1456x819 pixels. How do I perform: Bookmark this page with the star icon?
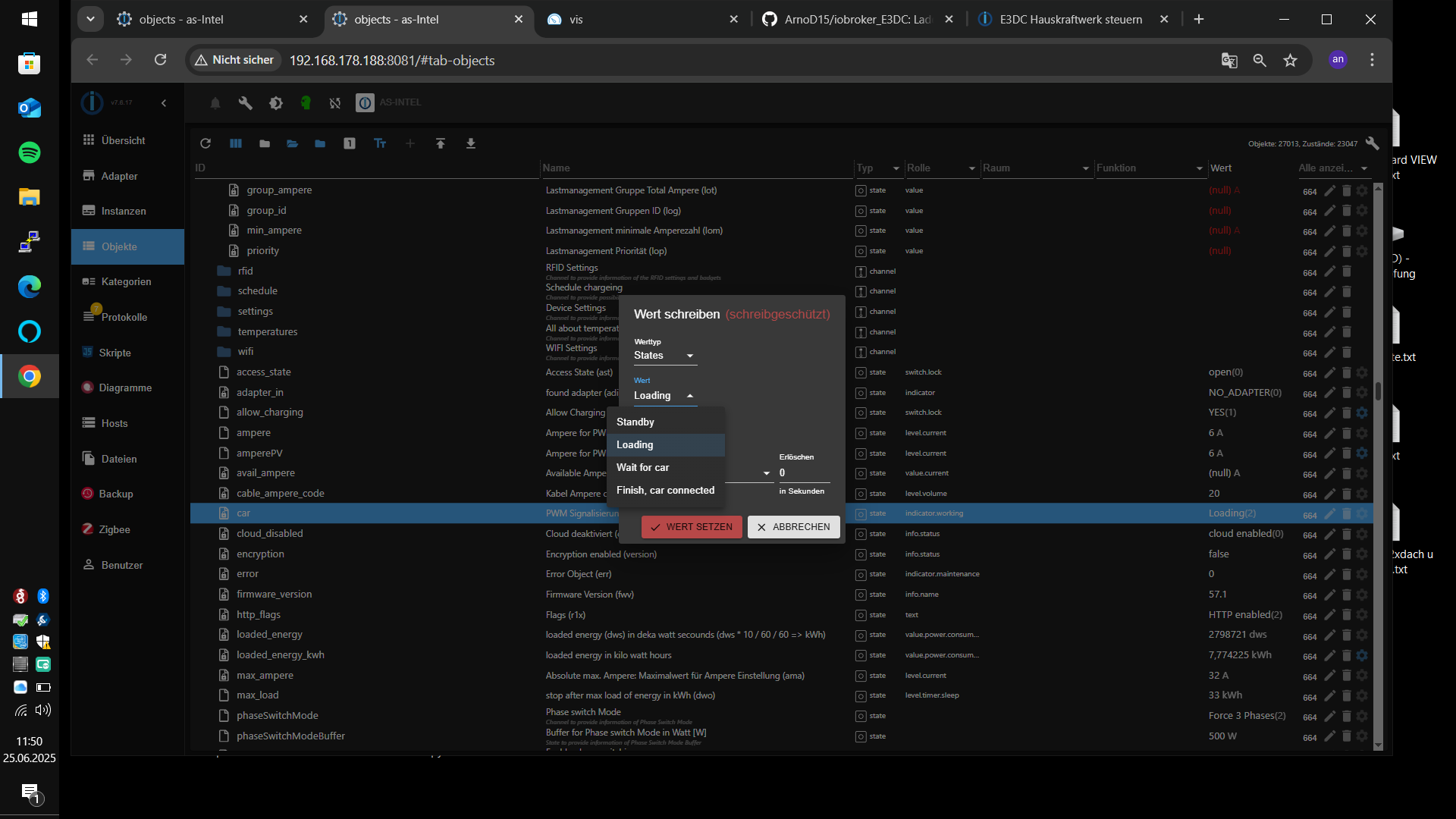(x=1290, y=60)
